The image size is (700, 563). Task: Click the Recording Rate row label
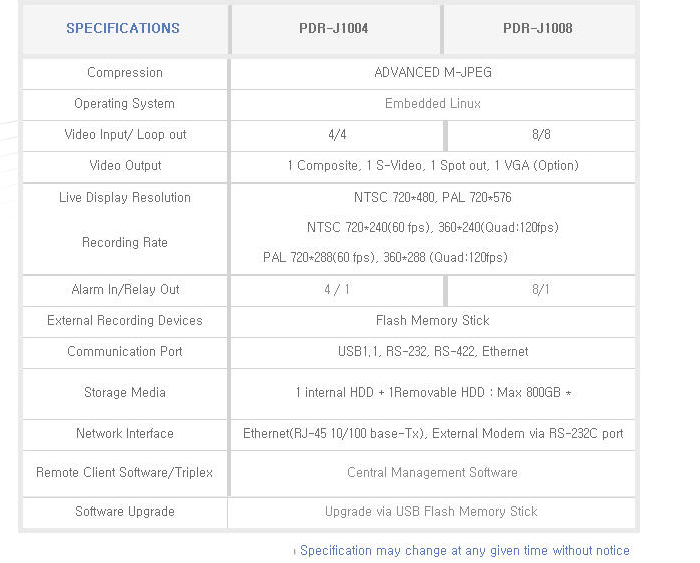click(125, 243)
